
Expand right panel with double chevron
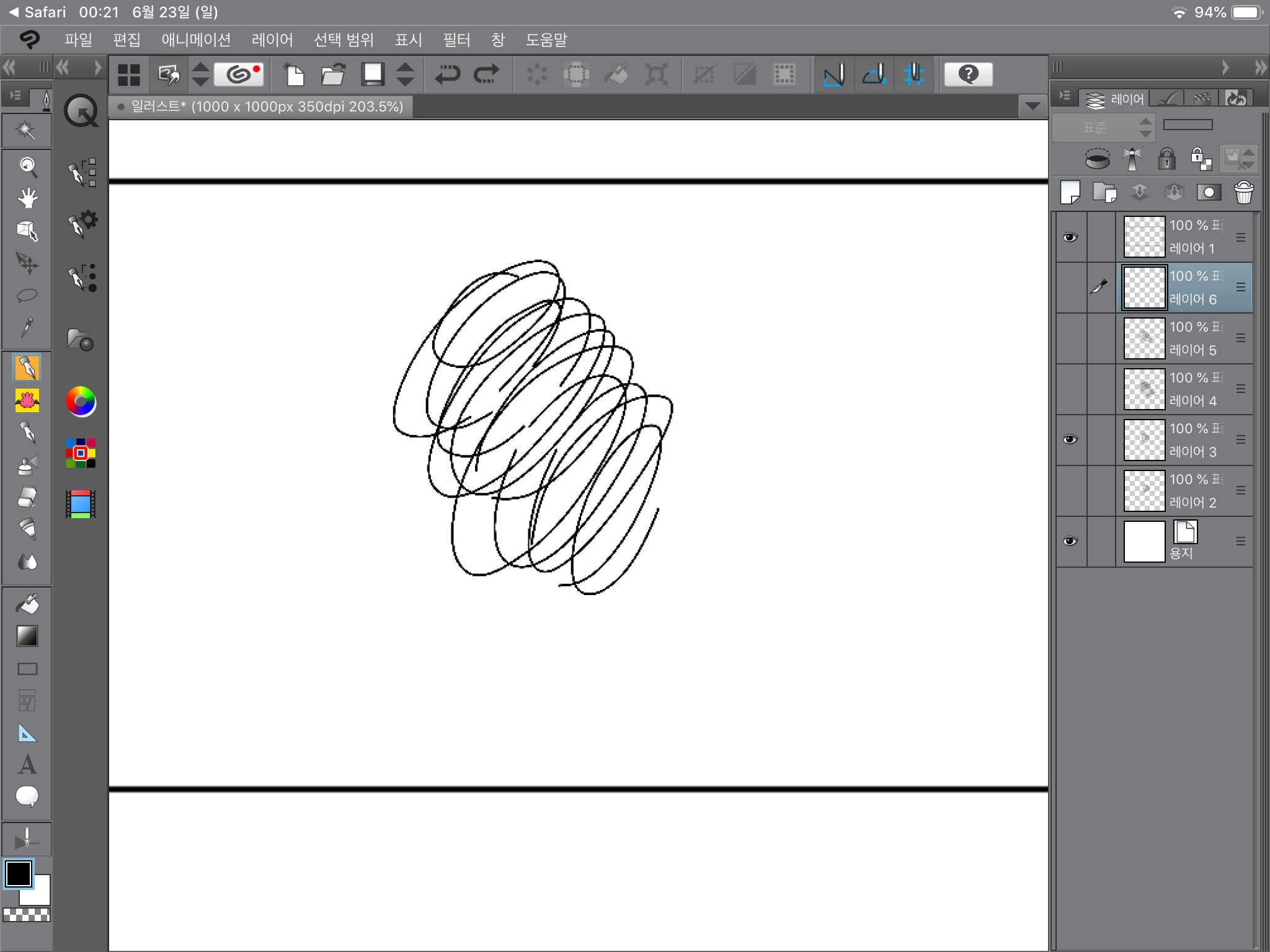(1259, 67)
